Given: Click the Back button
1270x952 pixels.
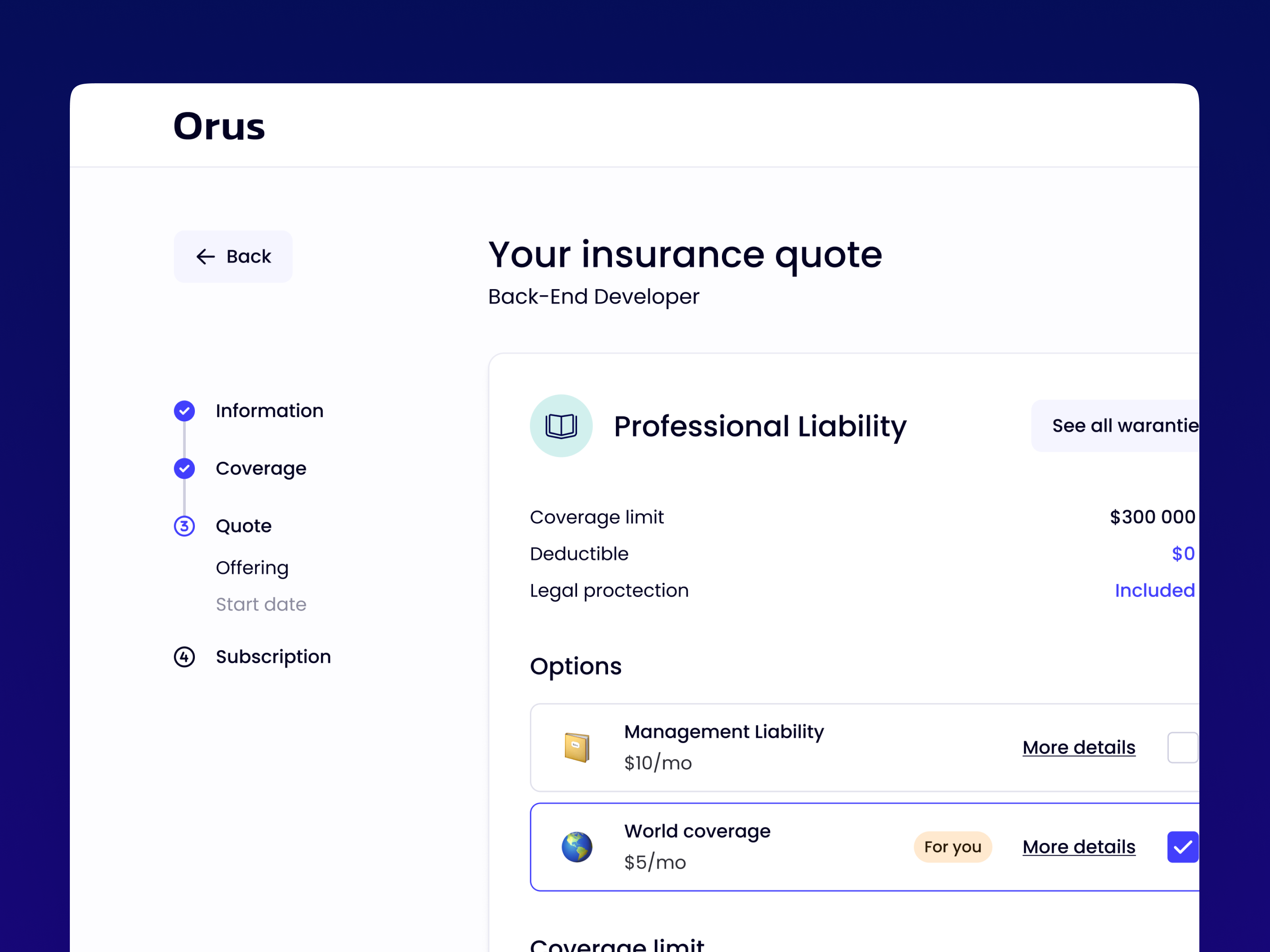Looking at the screenshot, I should (x=233, y=257).
